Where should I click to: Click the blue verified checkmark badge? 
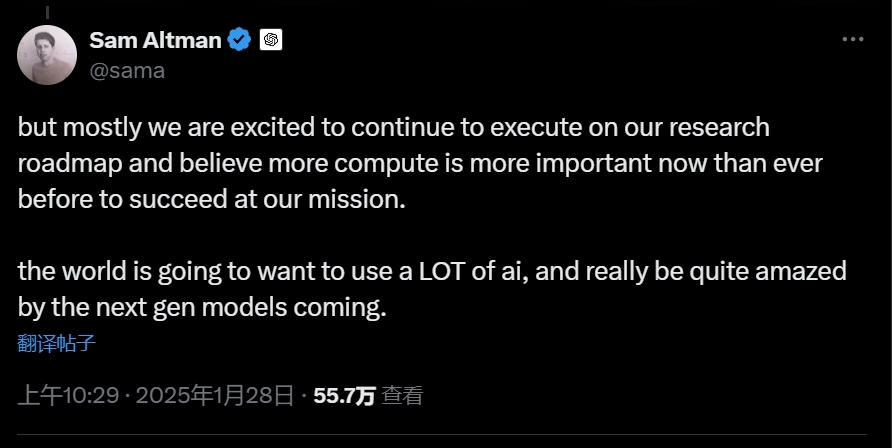pos(239,40)
